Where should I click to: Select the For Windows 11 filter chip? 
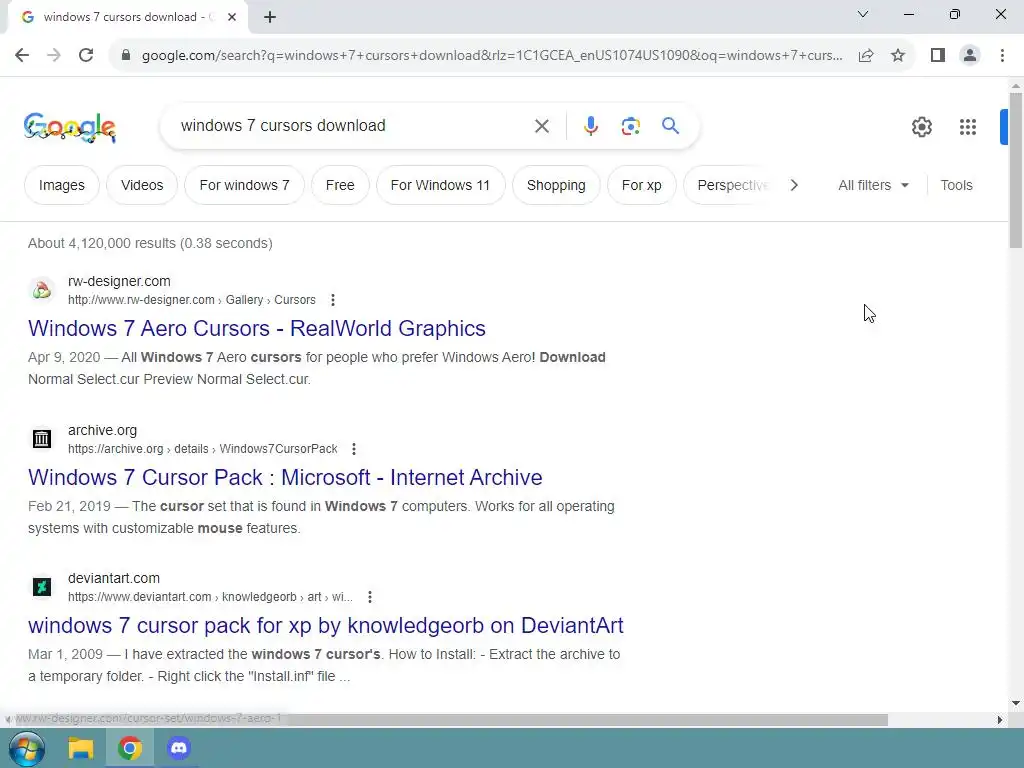[x=440, y=185]
